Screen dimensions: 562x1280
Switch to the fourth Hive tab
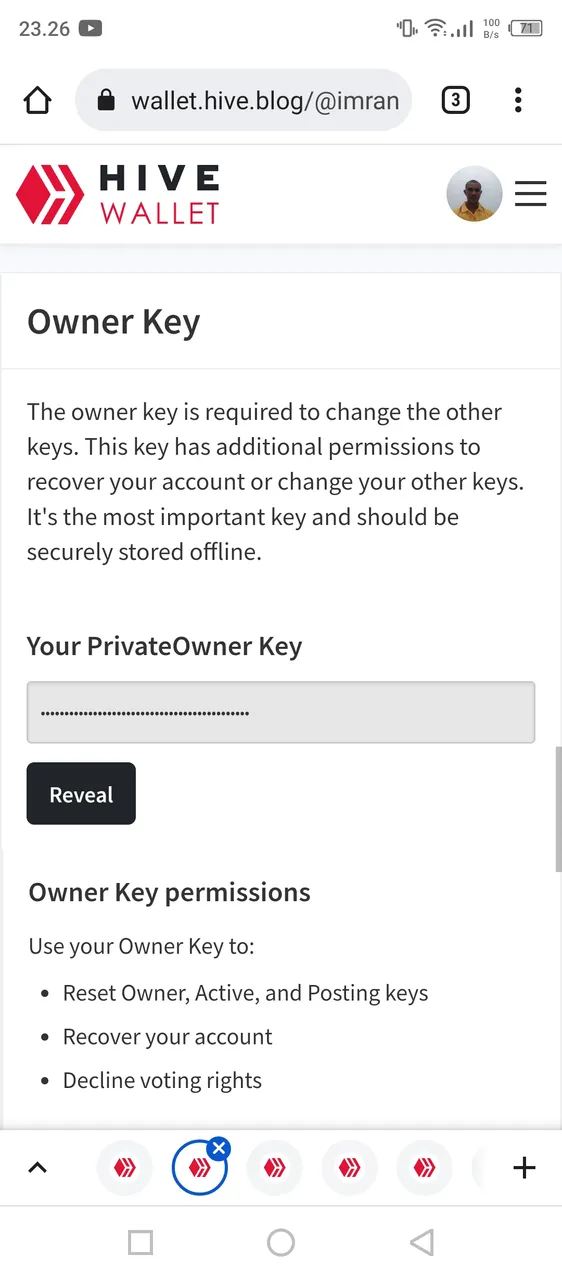(350, 1167)
